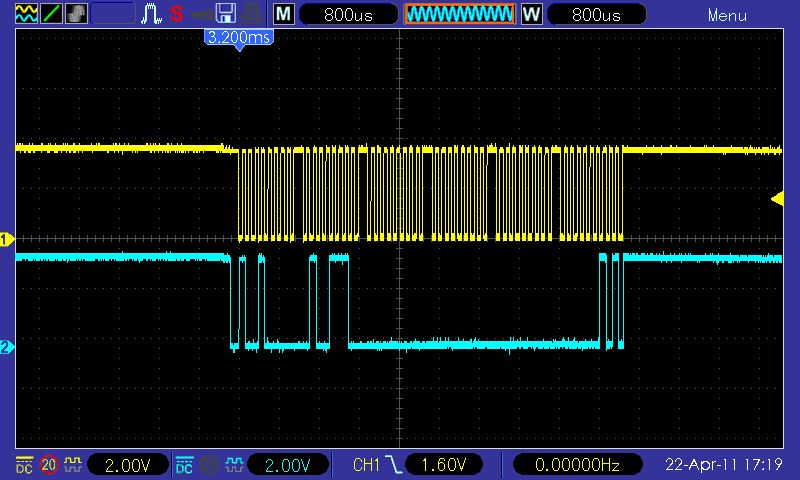Image resolution: width=800 pixels, height=480 pixels.
Task: Click the 22-Apr-11 17:19 date and time
Action: tap(723, 465)
